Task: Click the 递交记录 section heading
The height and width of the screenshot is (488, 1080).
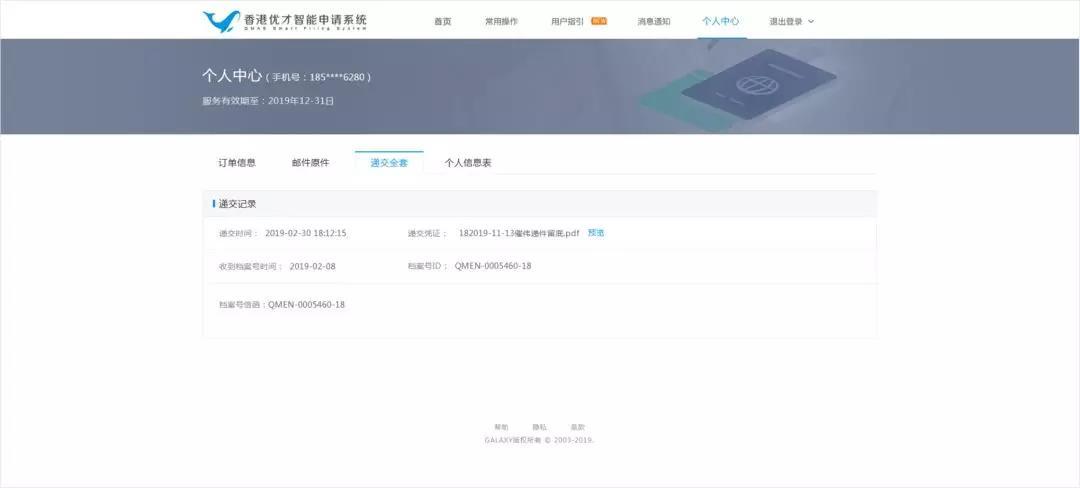Action: click(238, 204)
